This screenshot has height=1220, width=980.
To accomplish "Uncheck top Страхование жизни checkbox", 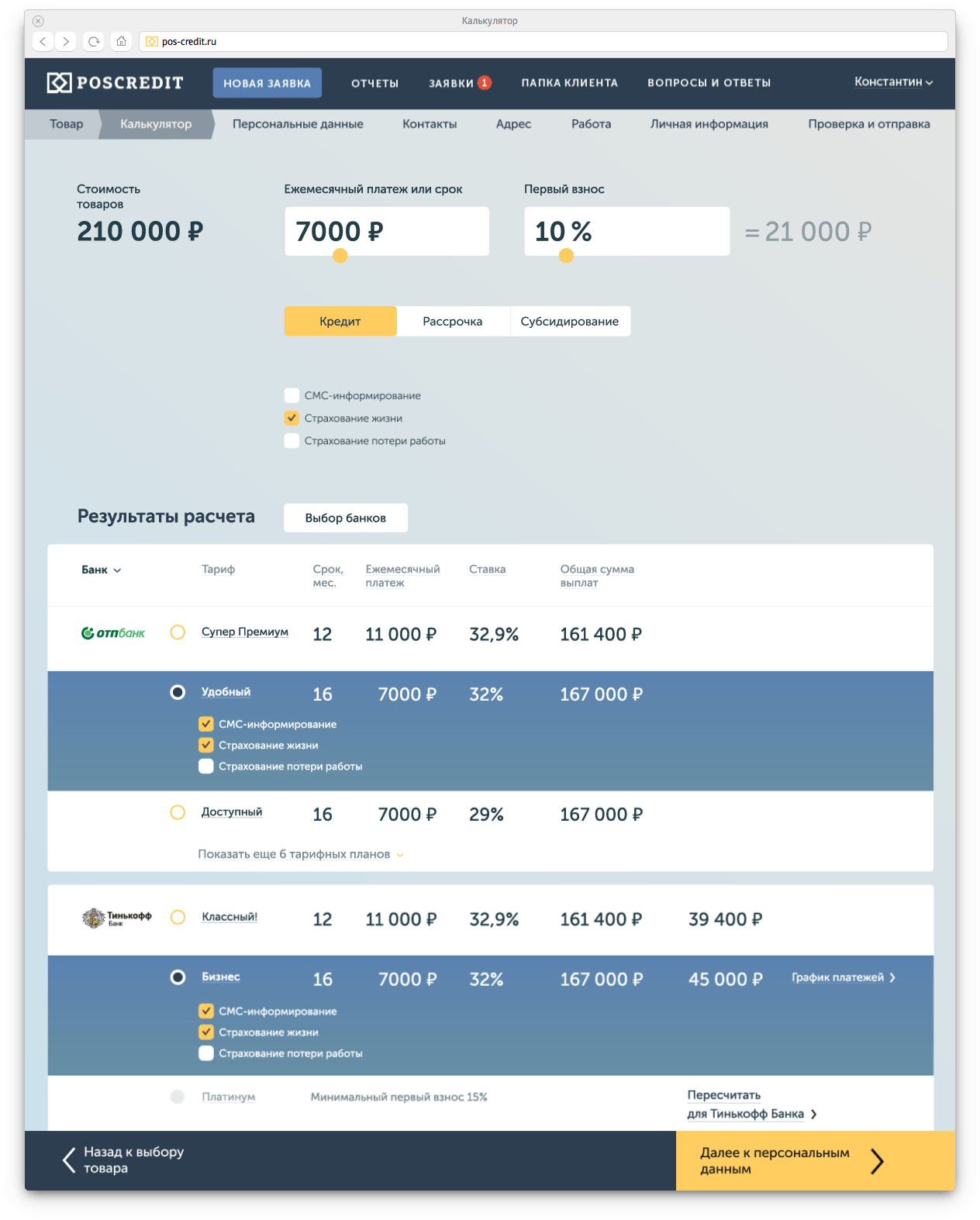I will (x=292, y=419).
